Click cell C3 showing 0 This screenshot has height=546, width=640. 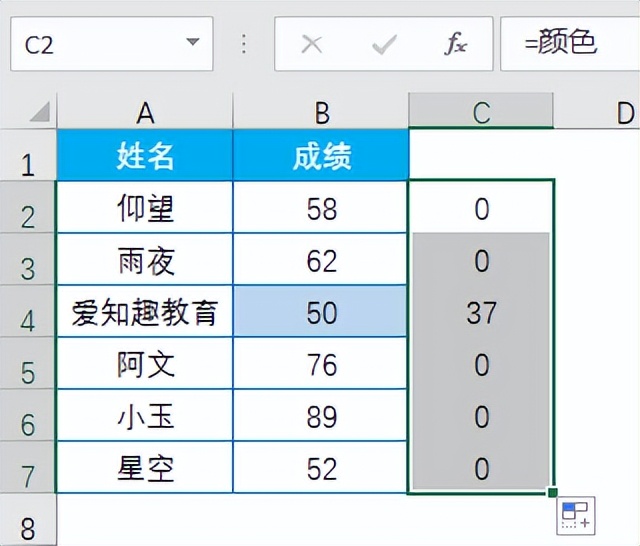[481, 259]
